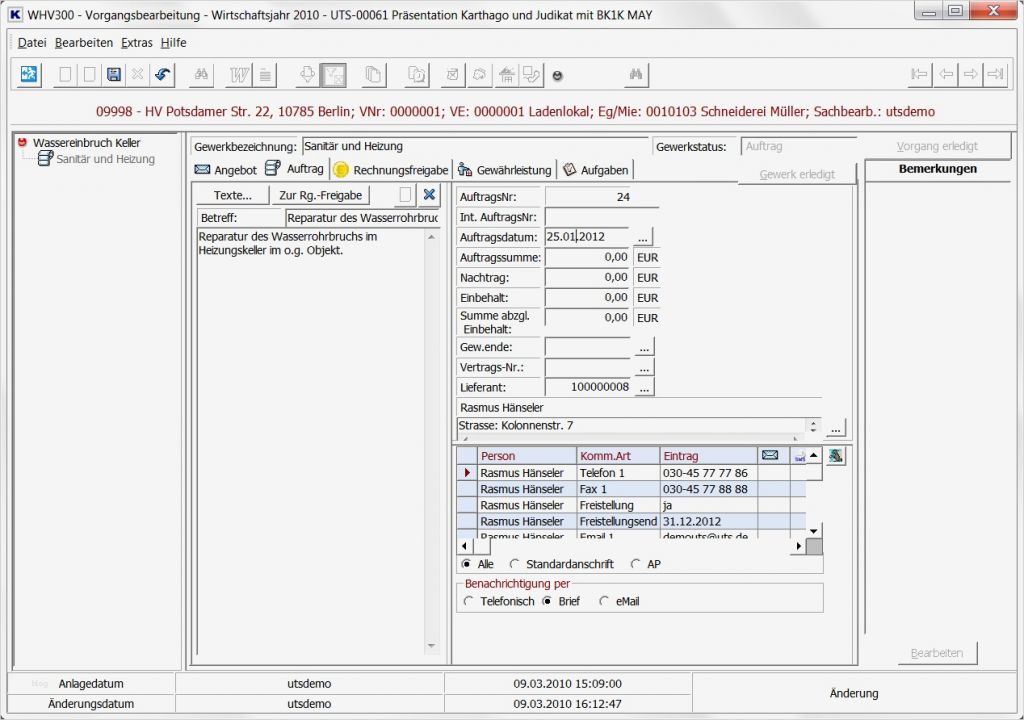
Task: Click the blue X delete icon beside Zur Rg.-Freigabe
Action: [x=429, y=195]
